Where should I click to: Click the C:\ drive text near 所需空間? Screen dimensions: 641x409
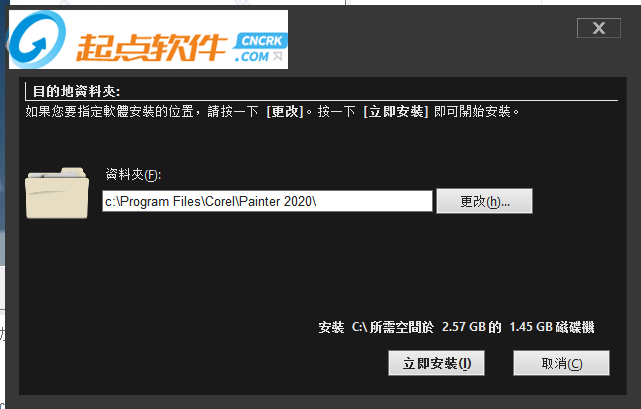(x=359, y=327)
